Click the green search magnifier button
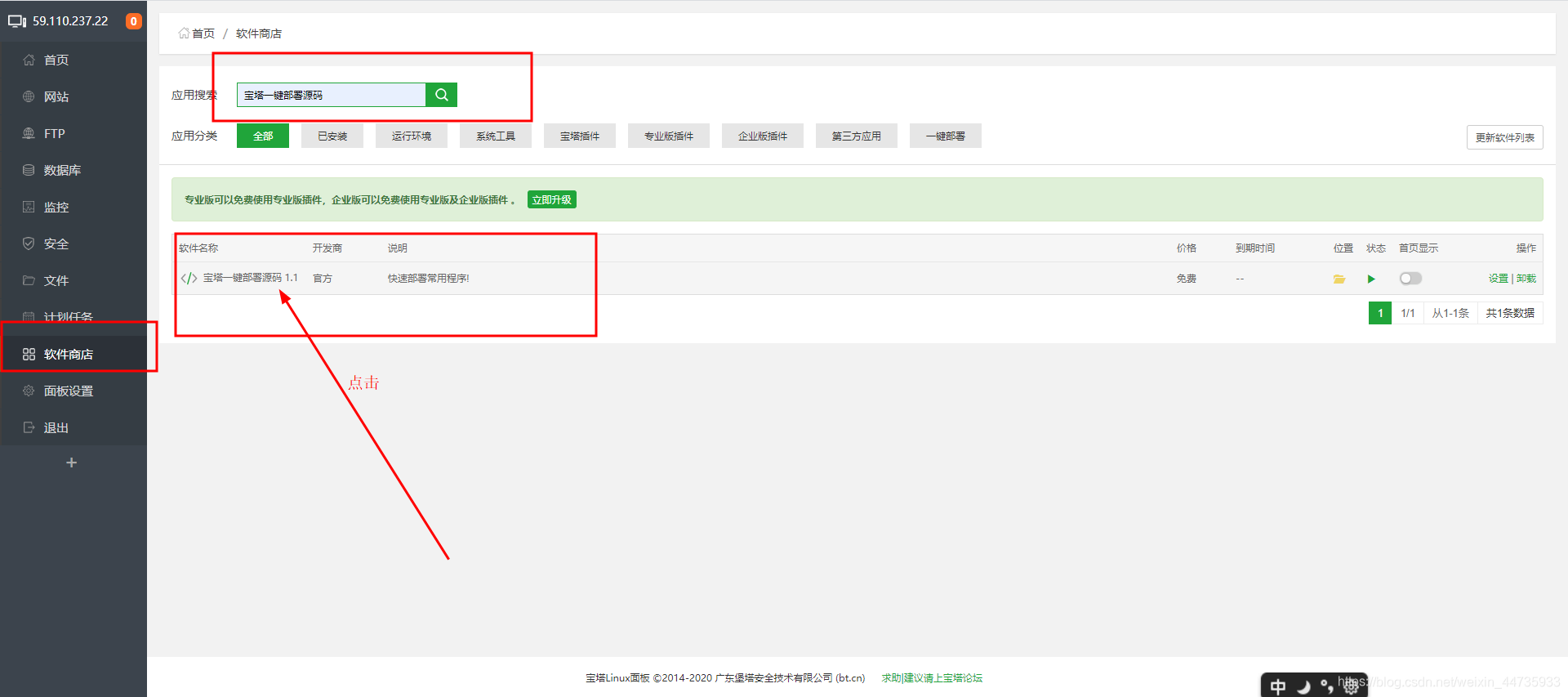This screenshot has height=697, width=1568. pos(441,95)
